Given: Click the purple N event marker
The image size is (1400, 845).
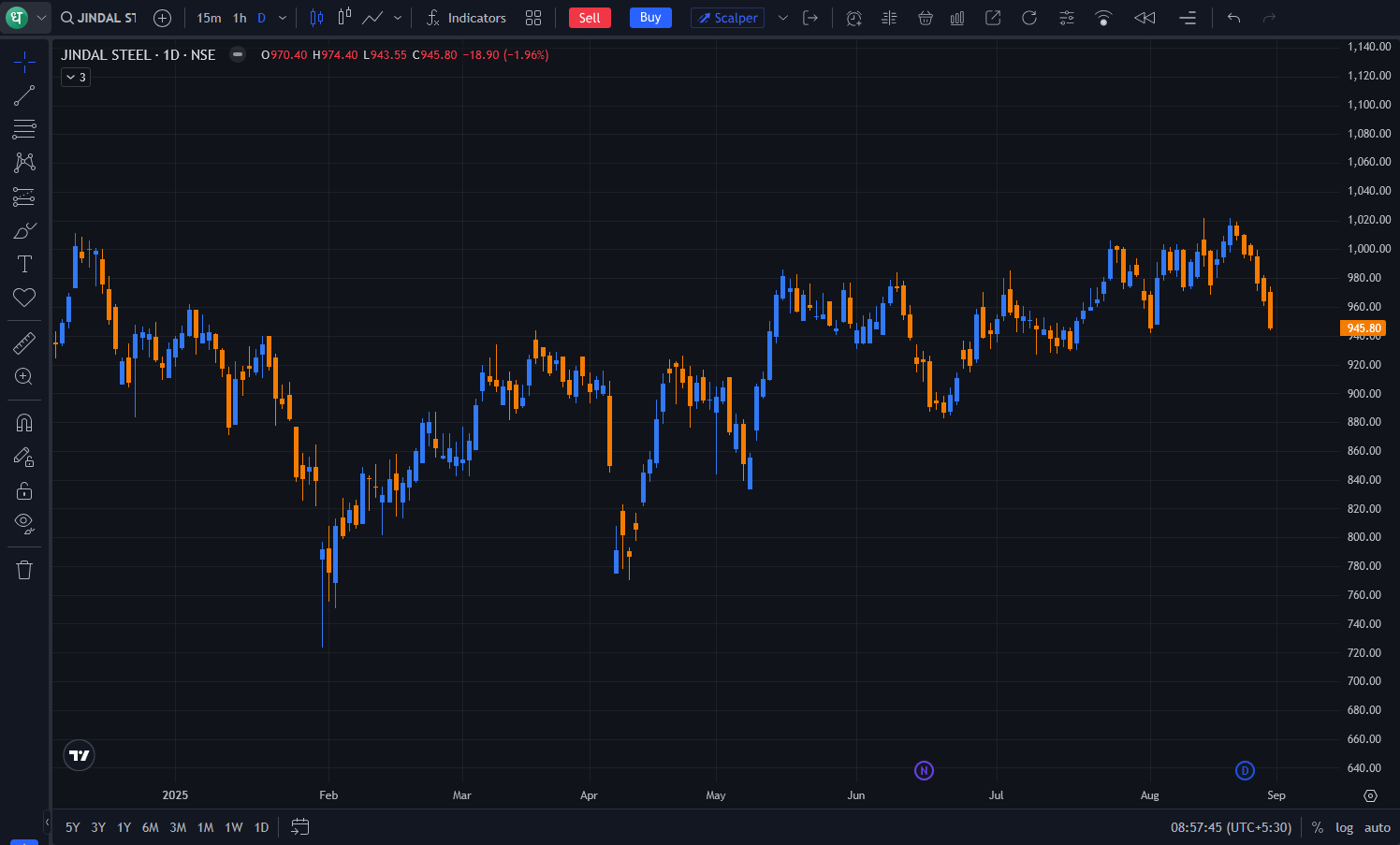Looking at the screenshot, I should [924, 770].
